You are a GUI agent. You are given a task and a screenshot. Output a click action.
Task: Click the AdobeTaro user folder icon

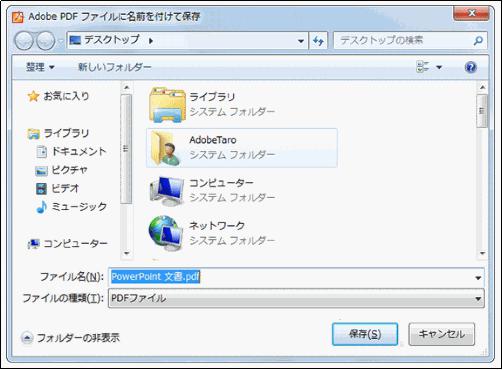click(x=166, y=148)
